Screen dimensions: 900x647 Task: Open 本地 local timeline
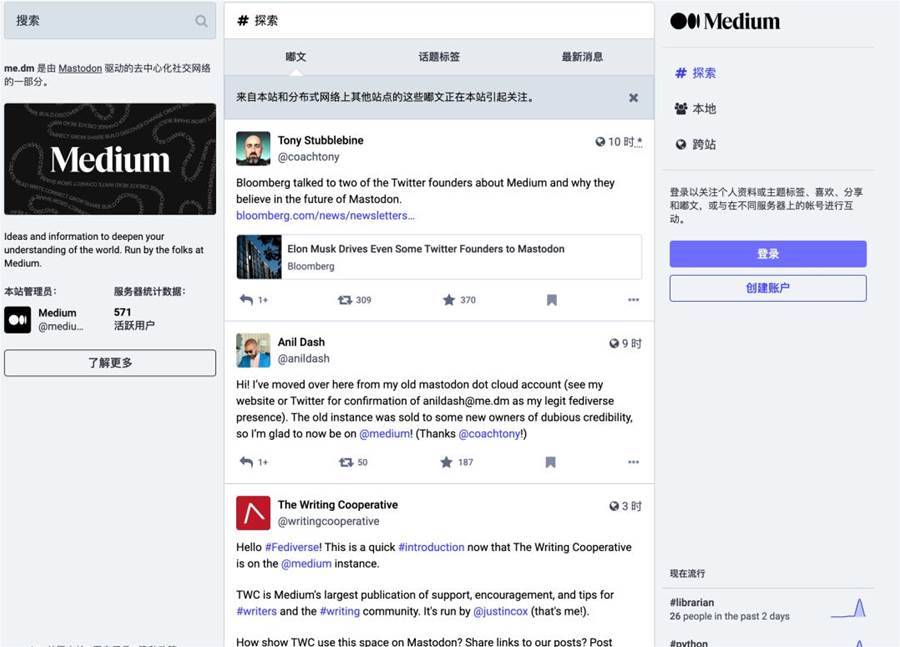tap(696, 109)
